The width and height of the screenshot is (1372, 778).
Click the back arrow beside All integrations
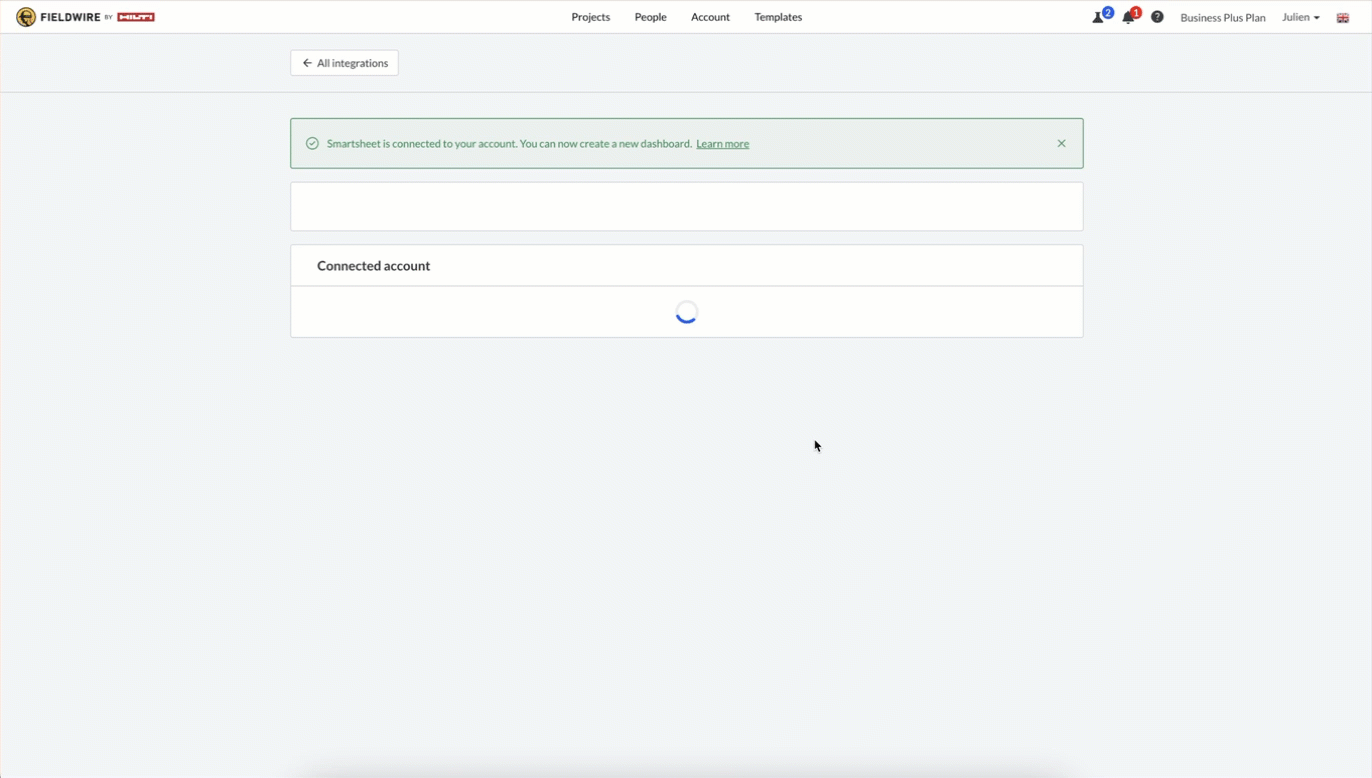[307, 62]
